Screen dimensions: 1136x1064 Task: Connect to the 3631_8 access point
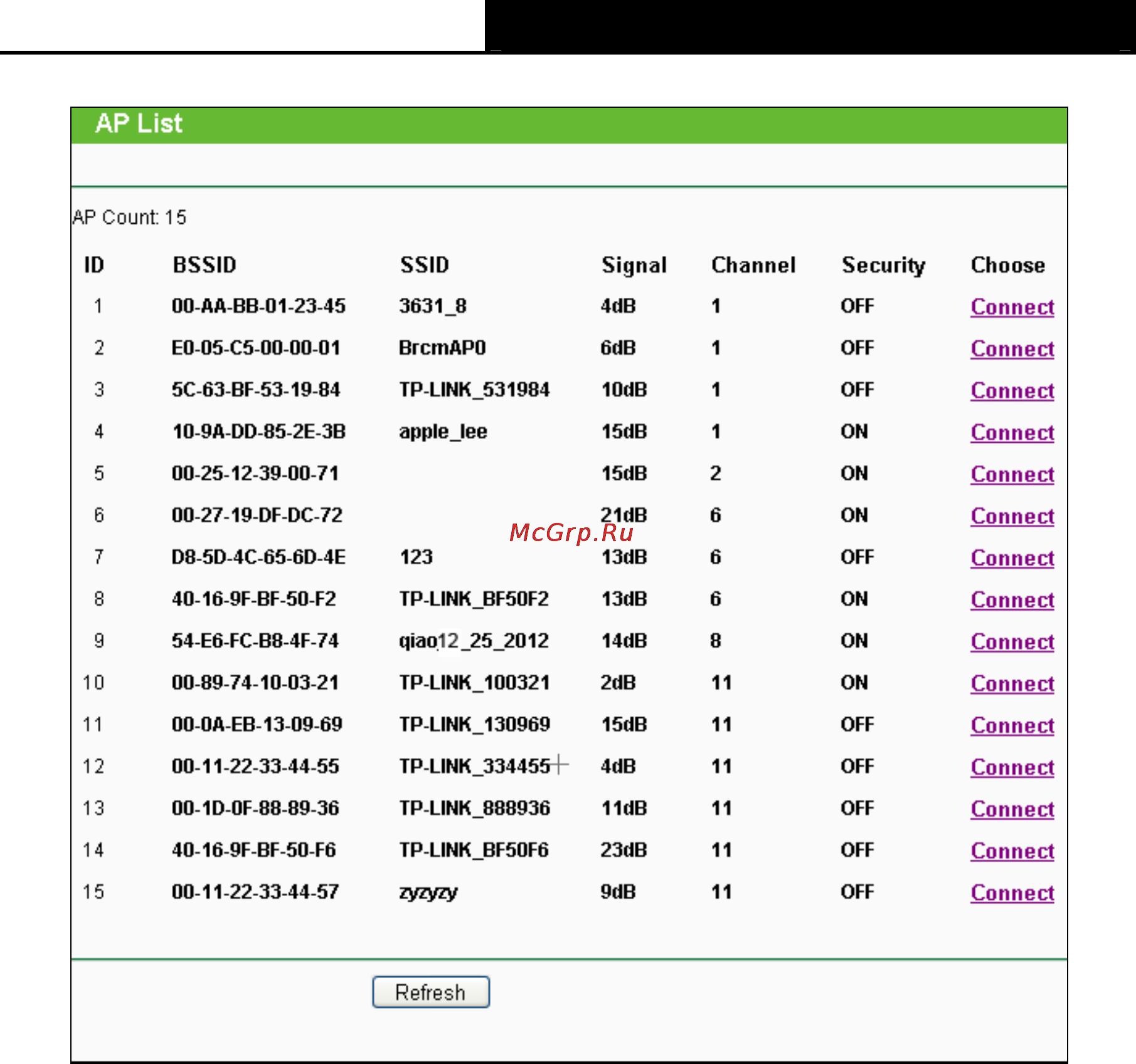tap(1012, 307)
